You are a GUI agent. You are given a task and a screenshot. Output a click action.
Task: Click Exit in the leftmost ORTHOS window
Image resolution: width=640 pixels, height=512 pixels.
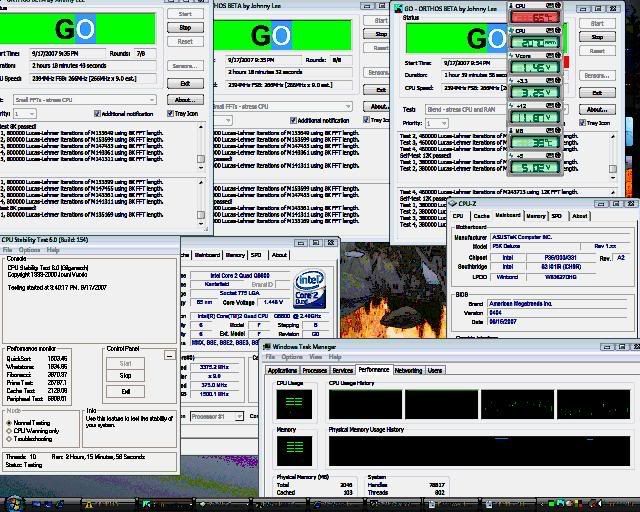185,84
